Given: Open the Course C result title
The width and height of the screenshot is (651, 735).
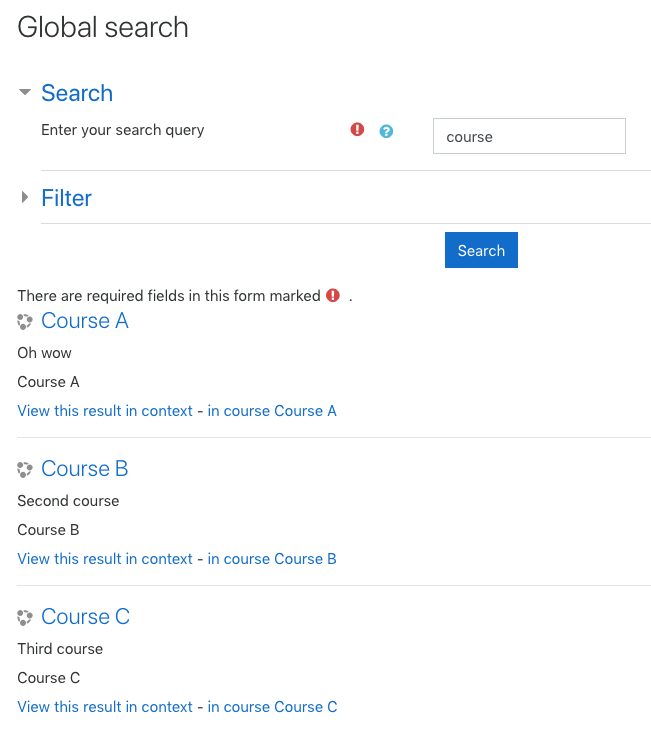Looking at the screenshot, I should point(85,617).
